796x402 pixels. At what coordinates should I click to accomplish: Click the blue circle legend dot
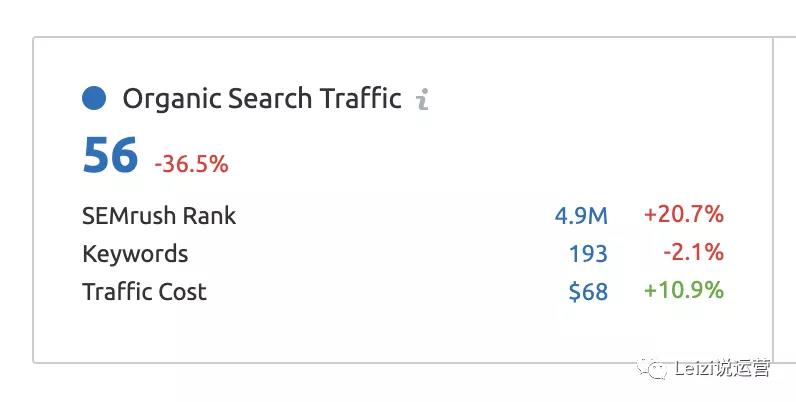pyautogui.click(x=94, y=98)
